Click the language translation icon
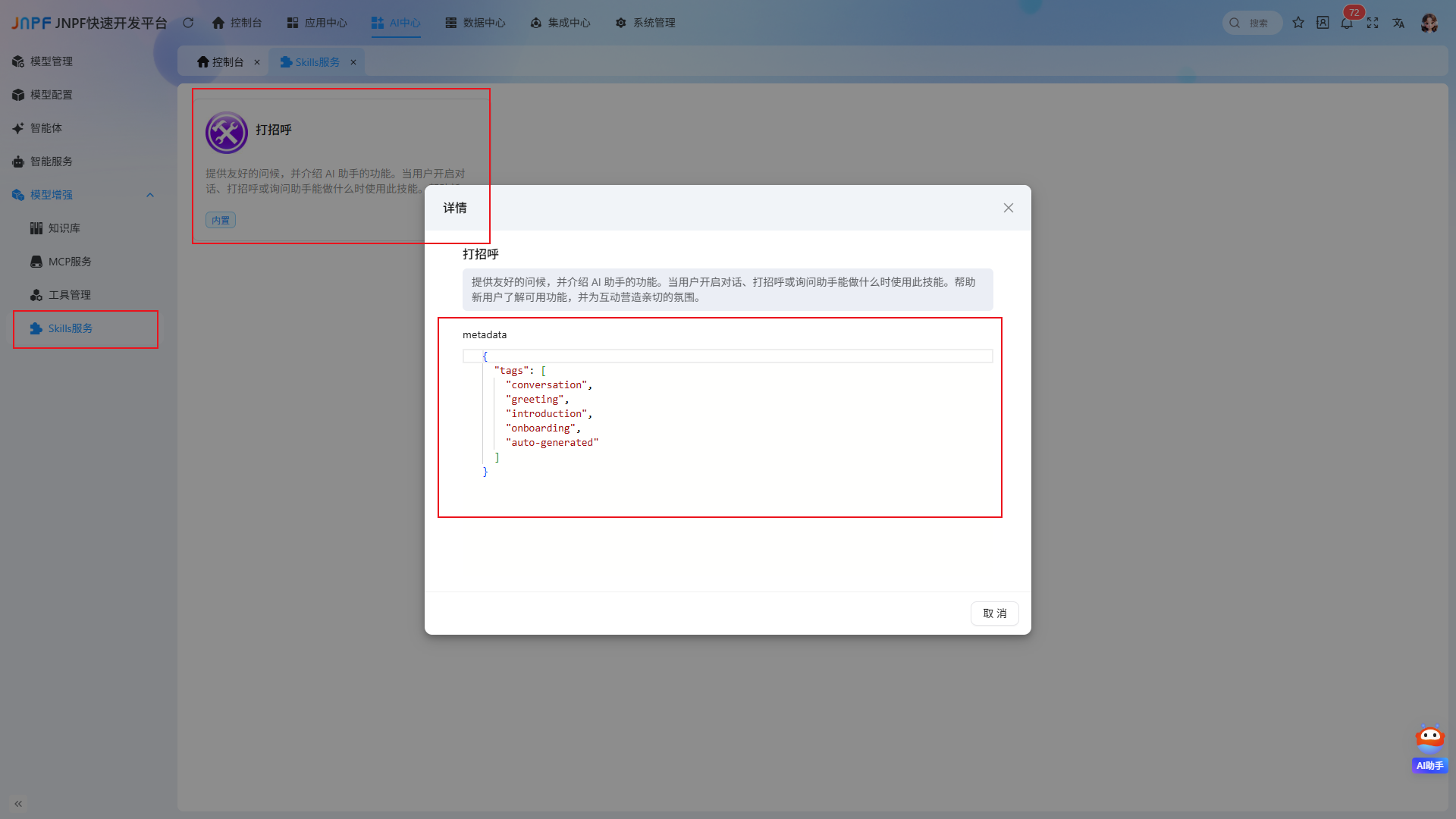 (1398, 23)
